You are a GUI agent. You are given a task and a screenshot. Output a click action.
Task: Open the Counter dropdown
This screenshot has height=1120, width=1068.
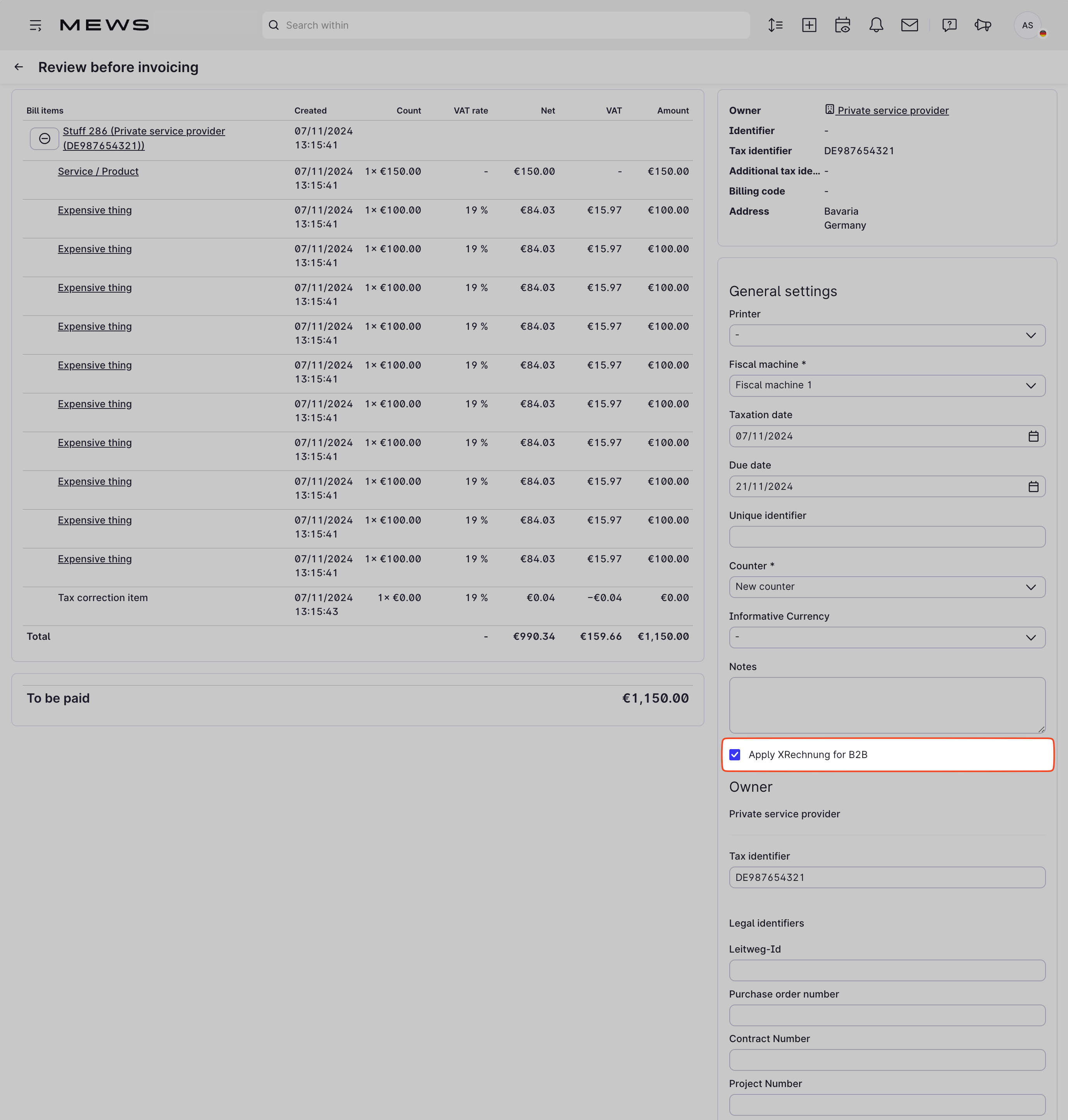pyautogui.click(x=887, y=587)
